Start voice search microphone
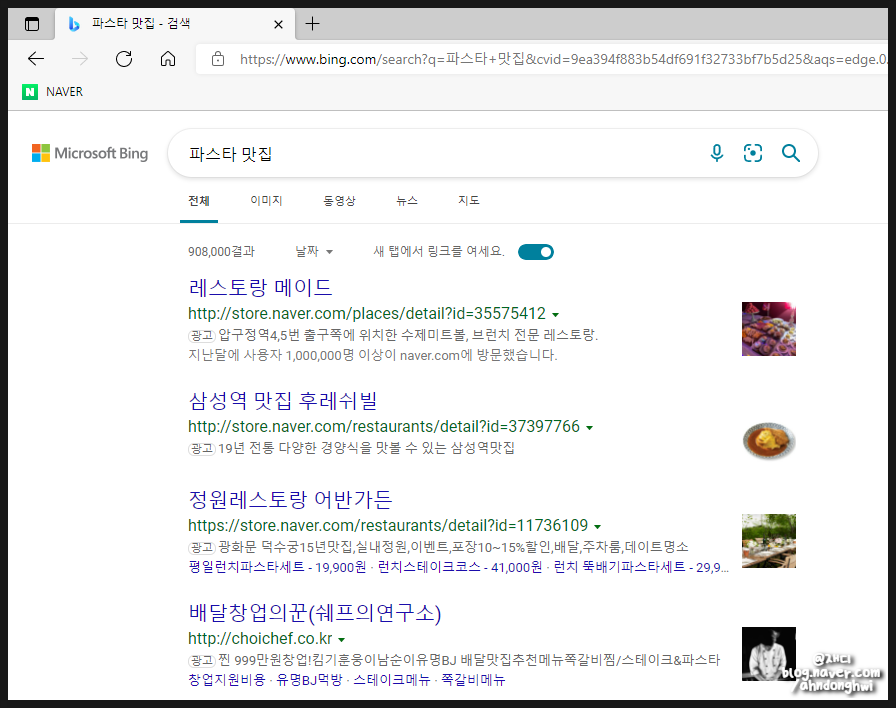The image size is (896, 708). [717, 153]
